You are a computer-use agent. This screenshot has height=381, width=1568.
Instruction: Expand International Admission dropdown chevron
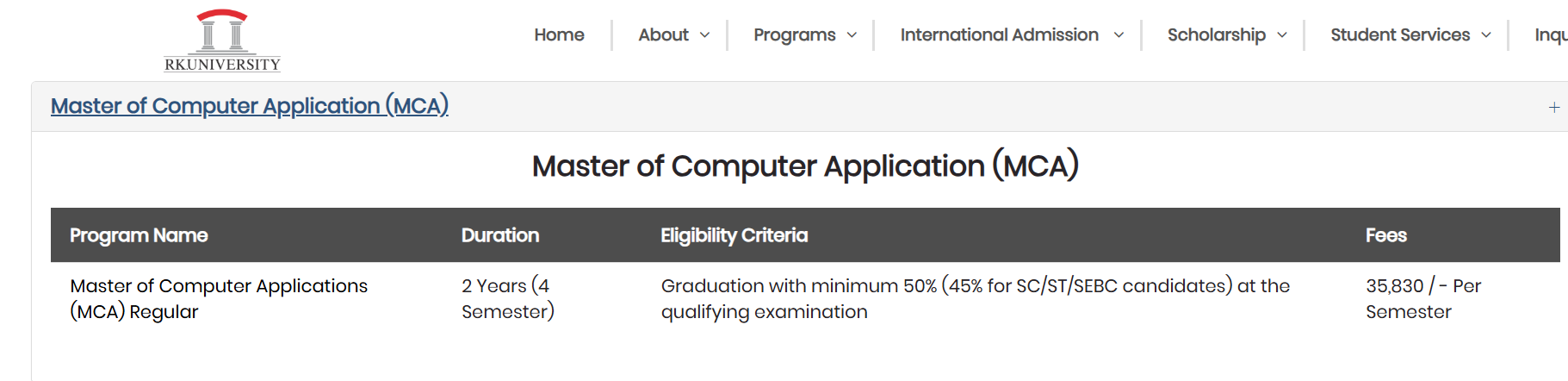[x=1119, y=35]
